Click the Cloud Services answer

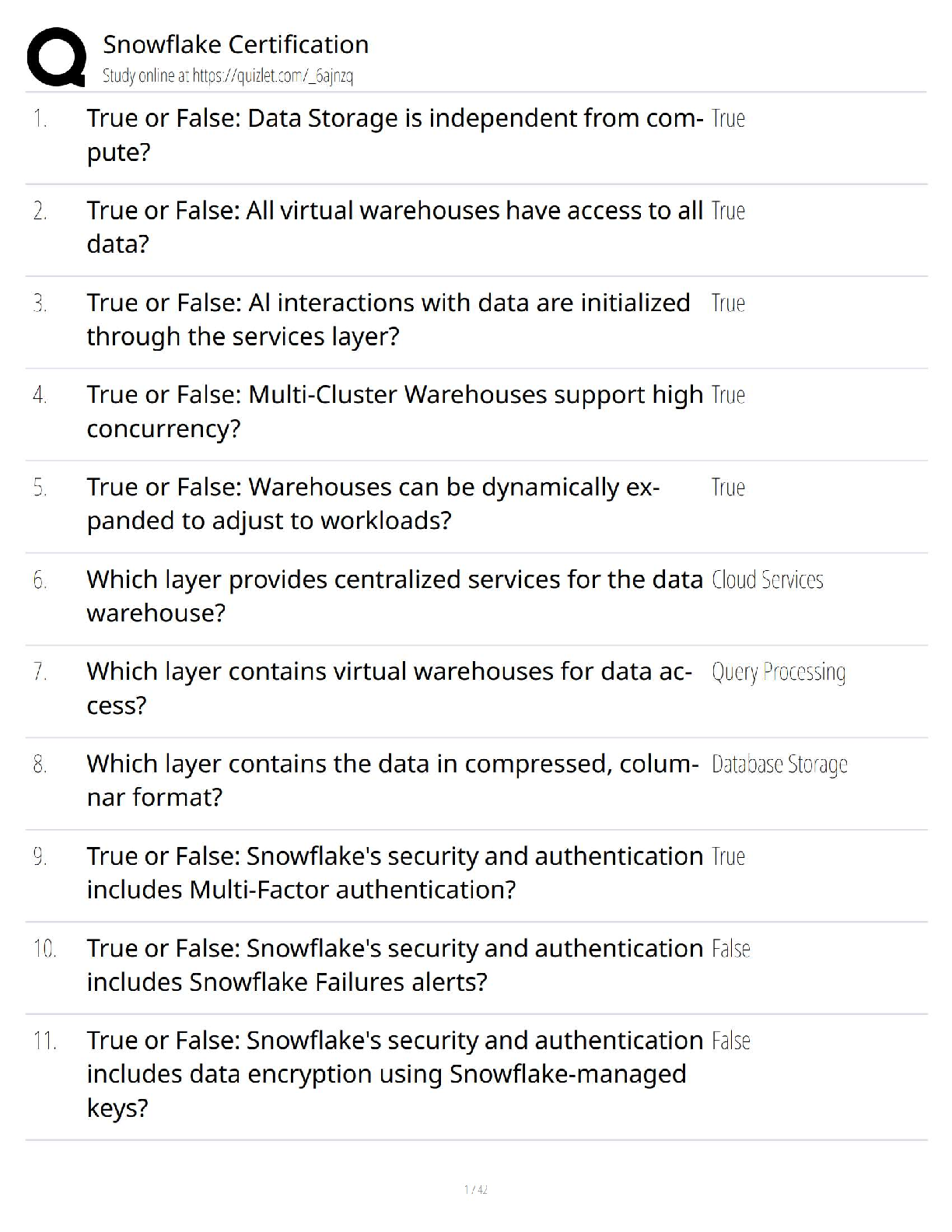[x=767, y=580]
